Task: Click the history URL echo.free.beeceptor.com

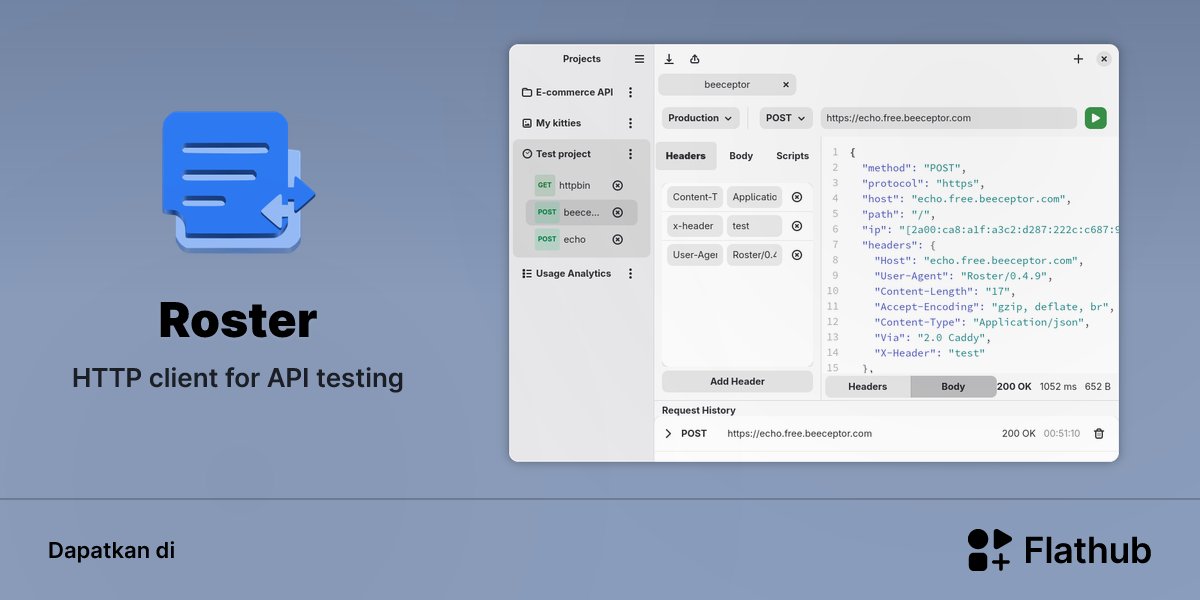Action: pyautogui.click(x=800, y=433)
